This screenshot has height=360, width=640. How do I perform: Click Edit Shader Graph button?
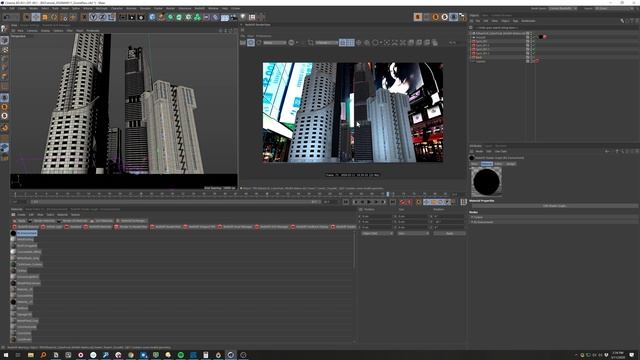(x=554, y=206)
